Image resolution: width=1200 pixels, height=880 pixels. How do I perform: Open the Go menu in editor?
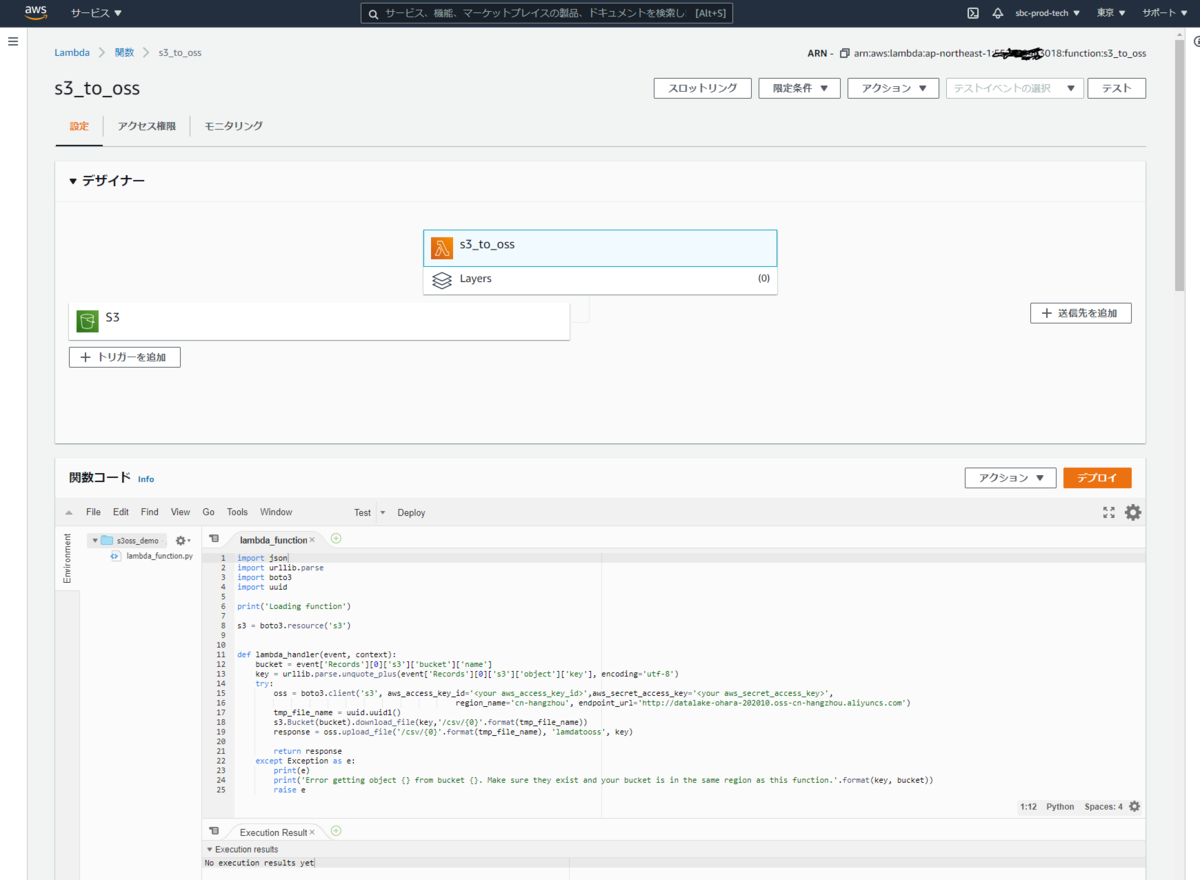tap(208, 512)
